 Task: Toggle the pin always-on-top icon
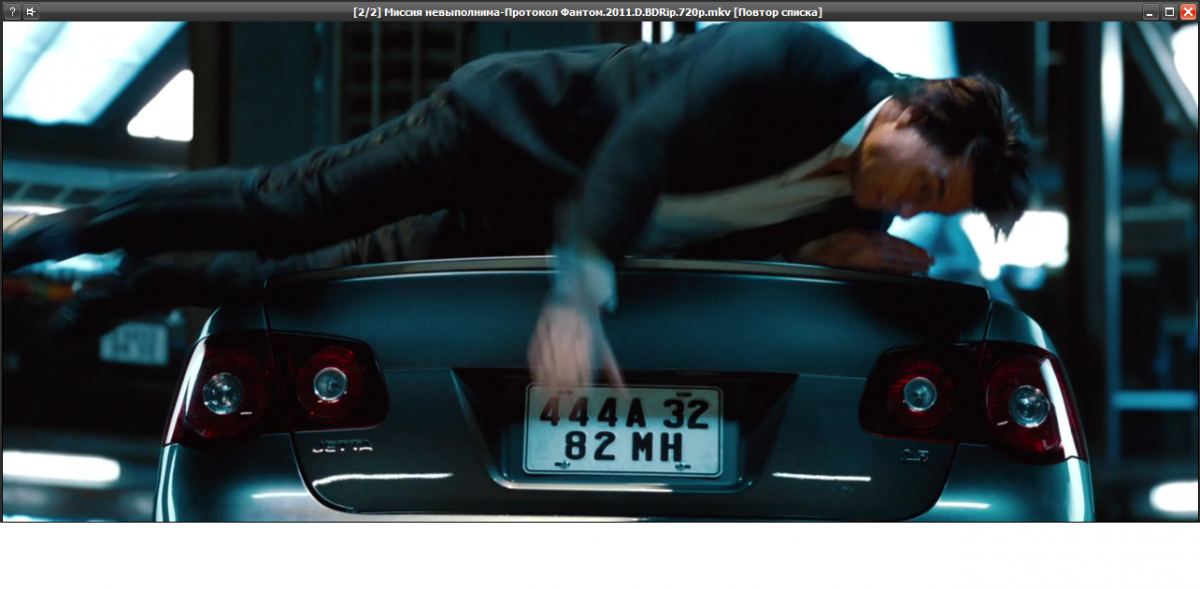point(31,12)
